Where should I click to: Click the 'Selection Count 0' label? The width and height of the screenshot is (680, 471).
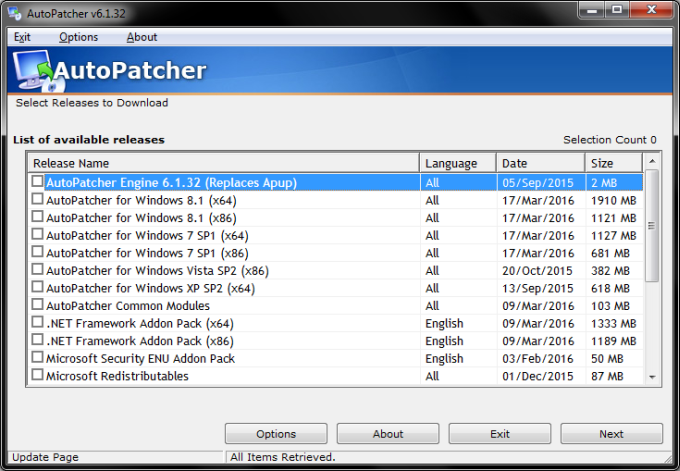pos(610,140)
